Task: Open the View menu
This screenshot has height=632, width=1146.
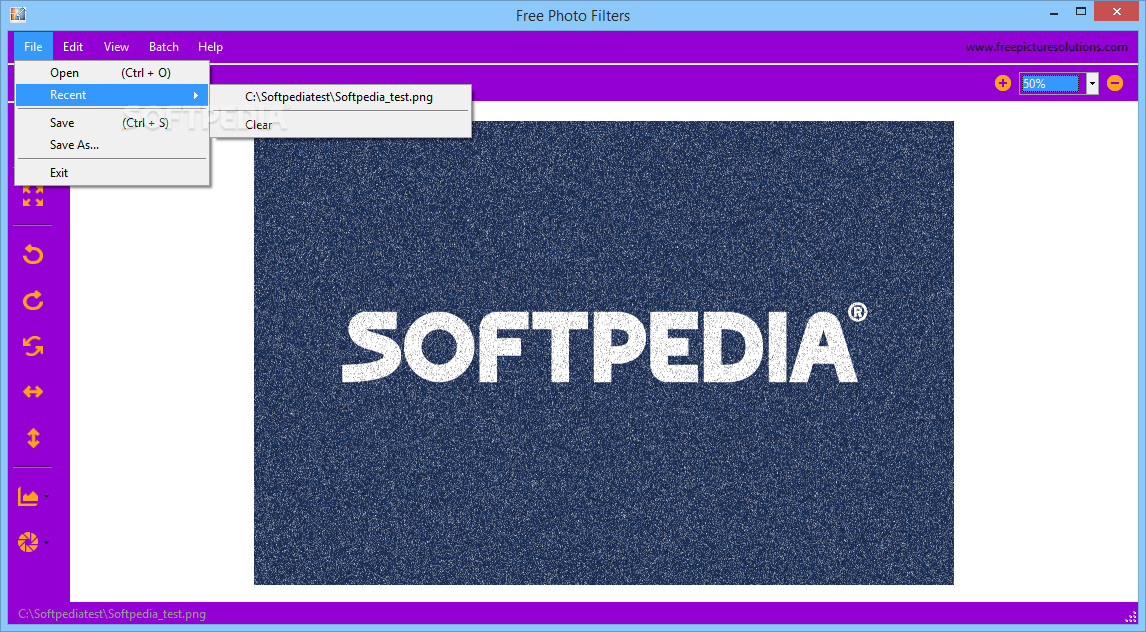Action: tap(116, 47)
